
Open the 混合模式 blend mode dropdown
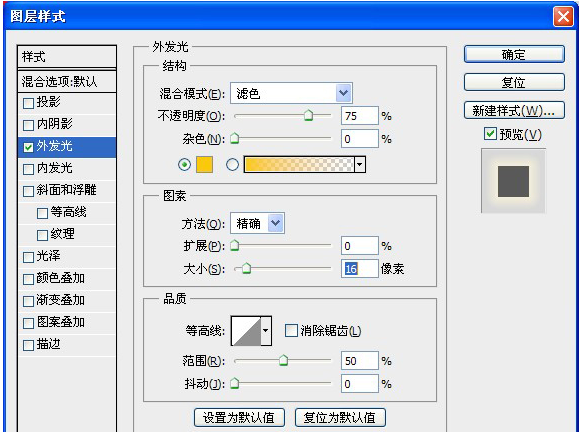[291, 93]
